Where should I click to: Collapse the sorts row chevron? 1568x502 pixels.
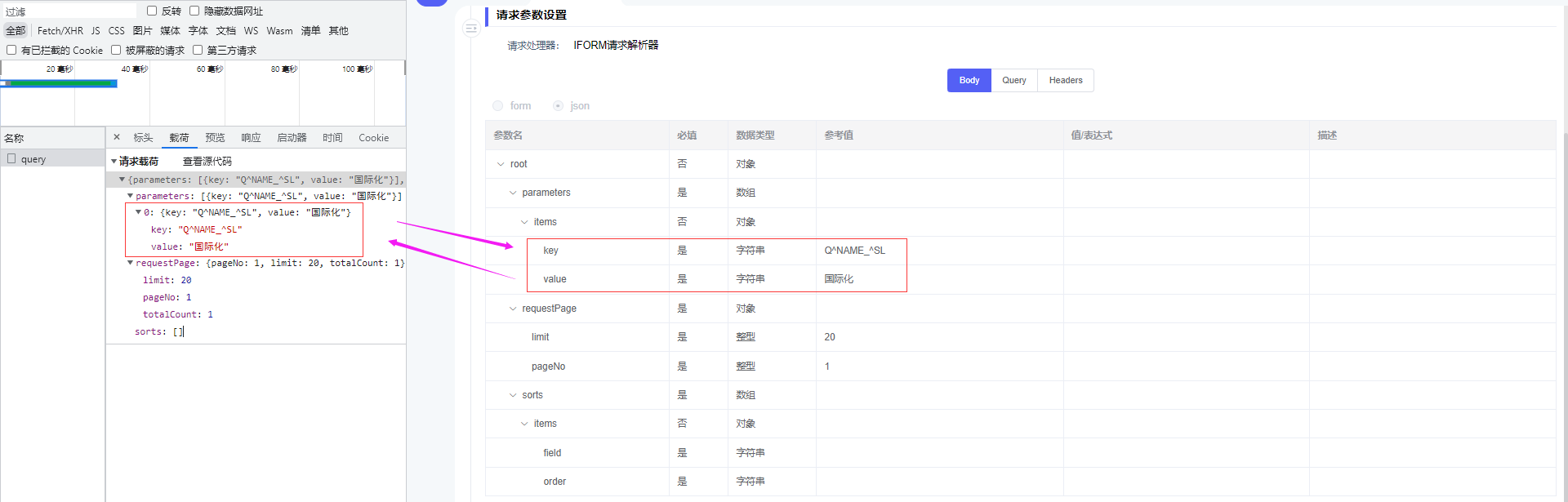(x=513, y=395)
